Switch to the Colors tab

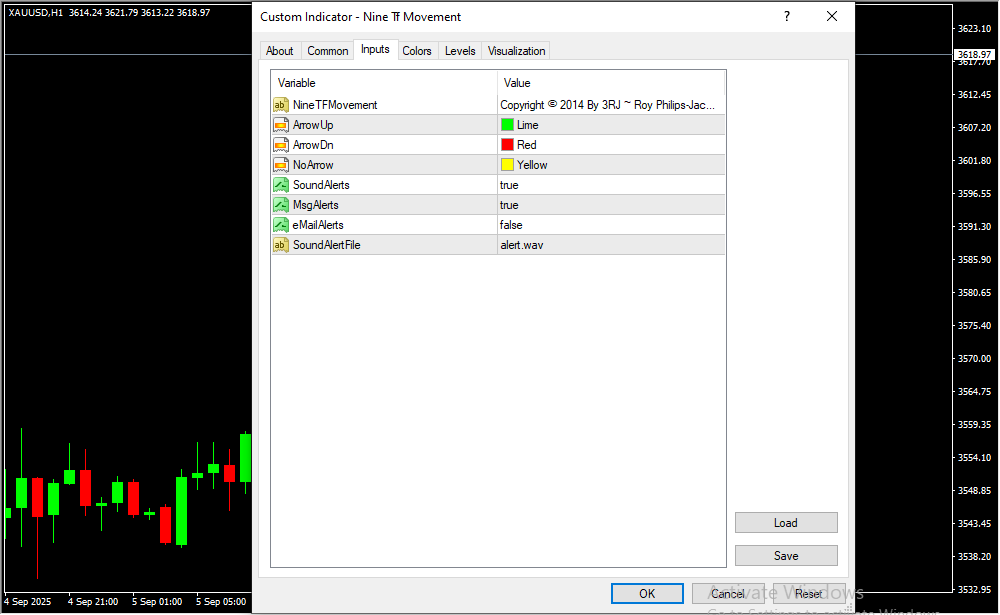(417, 51)
